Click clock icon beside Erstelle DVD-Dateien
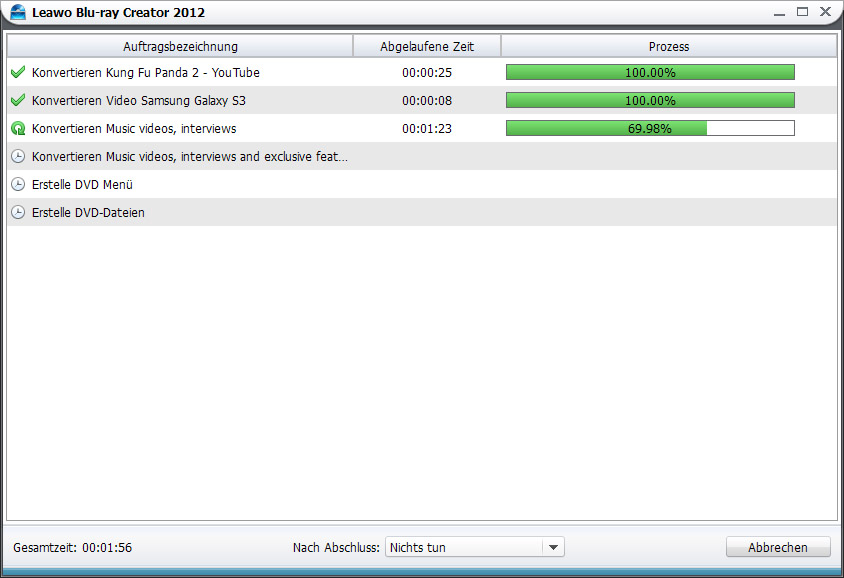The height and width of the screenshot is (578, 844). [18, 212]
